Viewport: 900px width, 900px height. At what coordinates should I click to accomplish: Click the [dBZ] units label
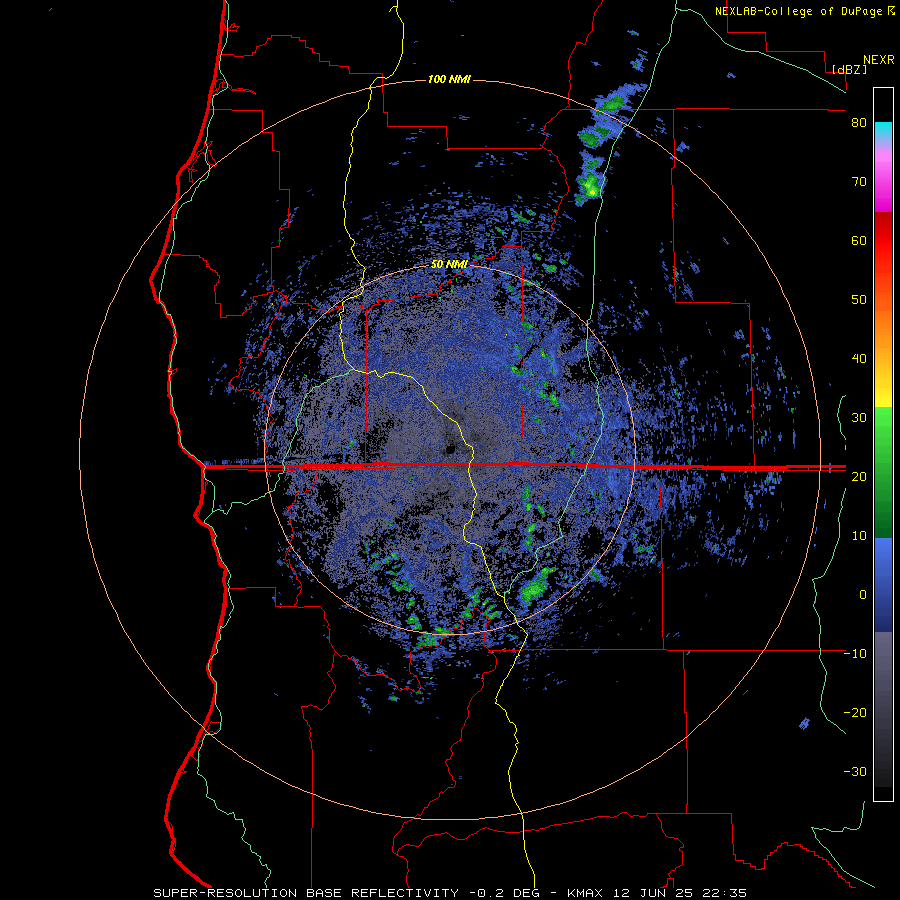[849, 69]
